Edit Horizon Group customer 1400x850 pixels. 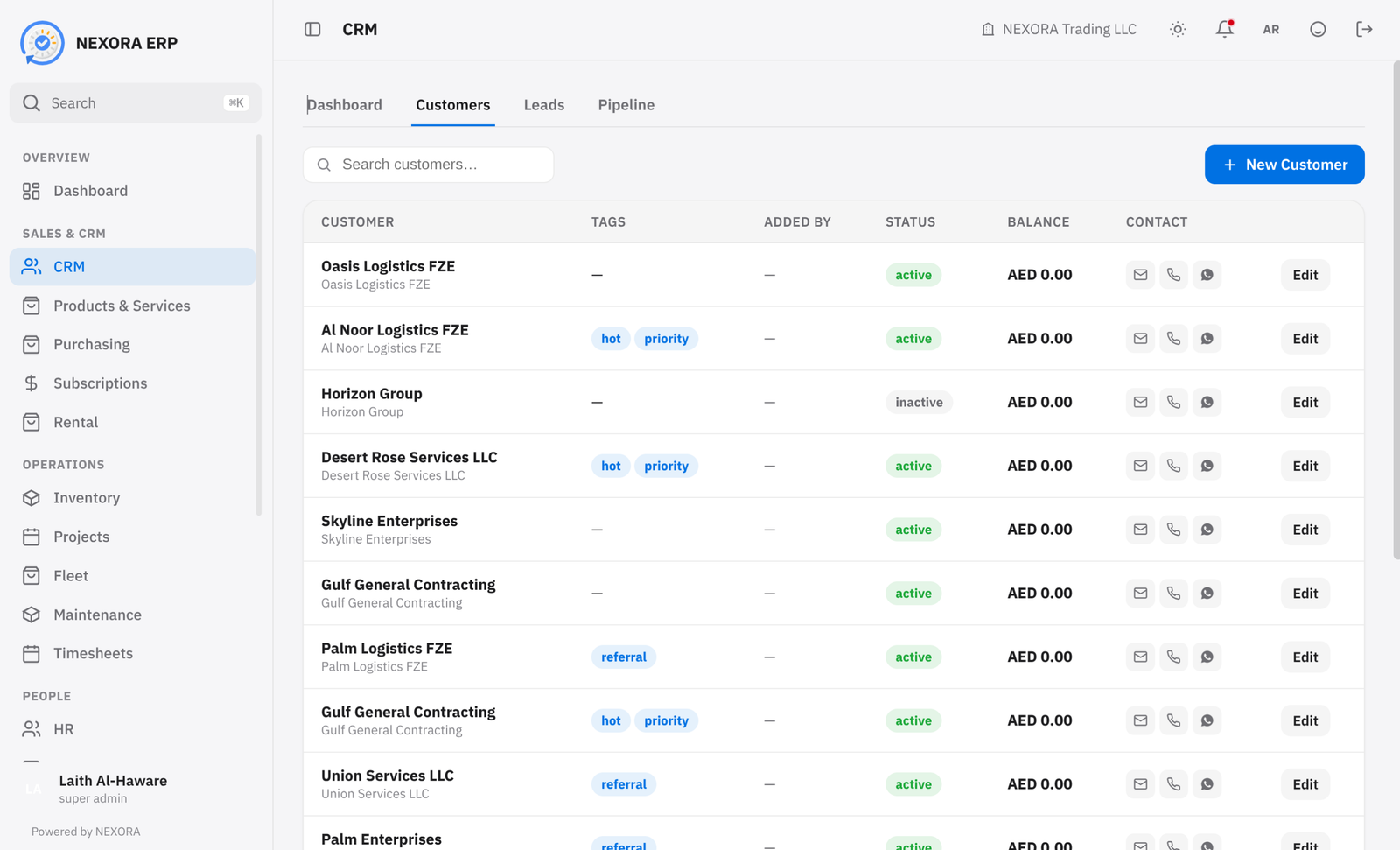point(1305,402)
